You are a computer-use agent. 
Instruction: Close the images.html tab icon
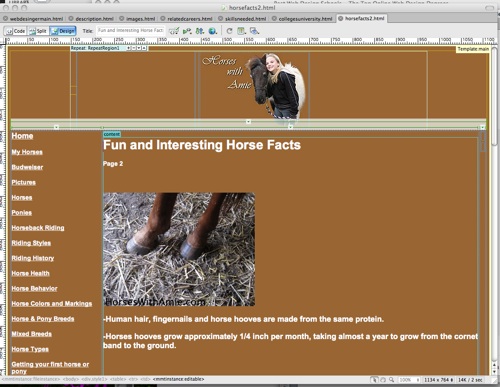click(x=122, y=19)
